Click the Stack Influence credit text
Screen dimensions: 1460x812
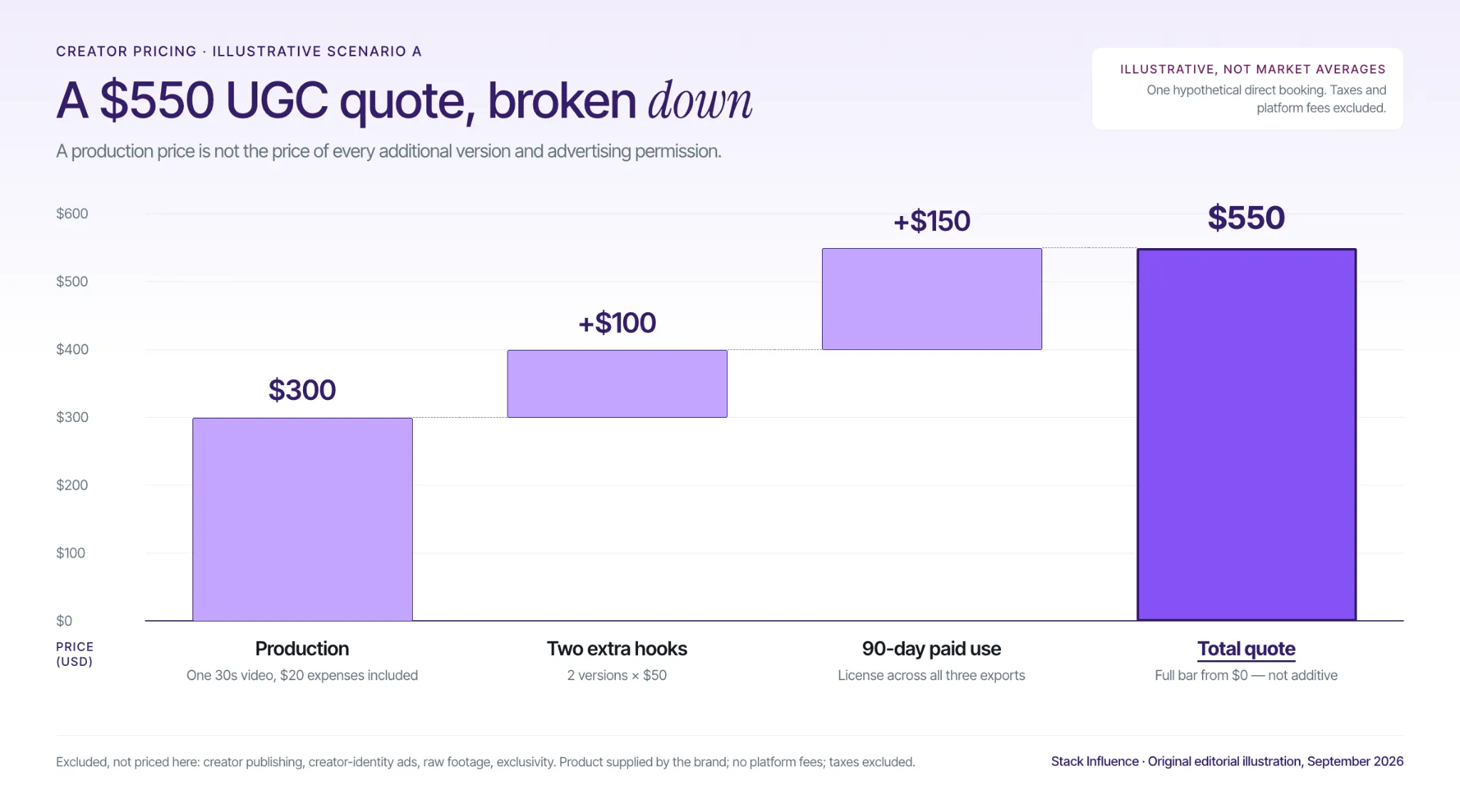pos(1227,761)
